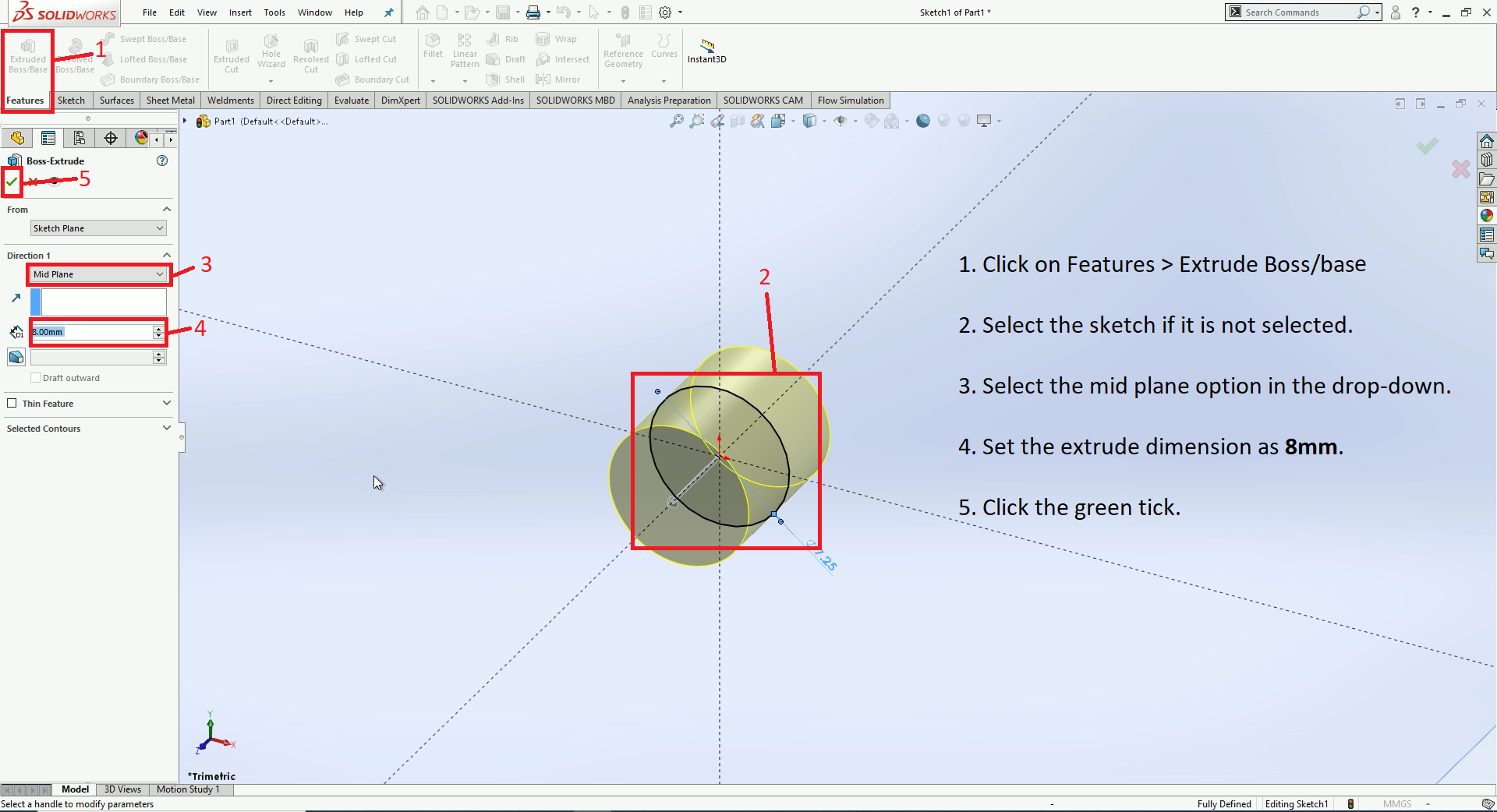1497x812 pixels.
Task: Click the Zoom to Fit icon
Action: pos(677,121)
